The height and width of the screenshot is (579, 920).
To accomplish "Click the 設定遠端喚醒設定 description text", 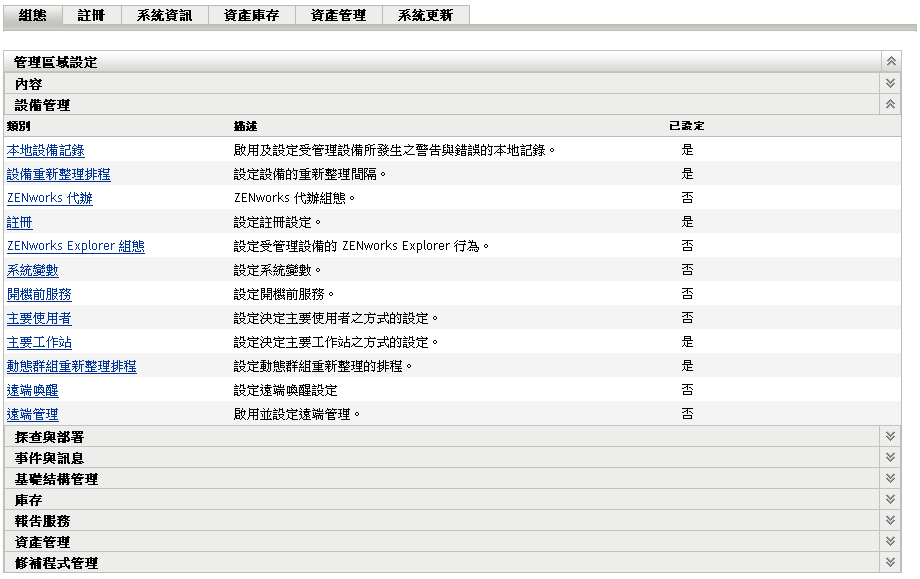I will click(x=286, y=391).
